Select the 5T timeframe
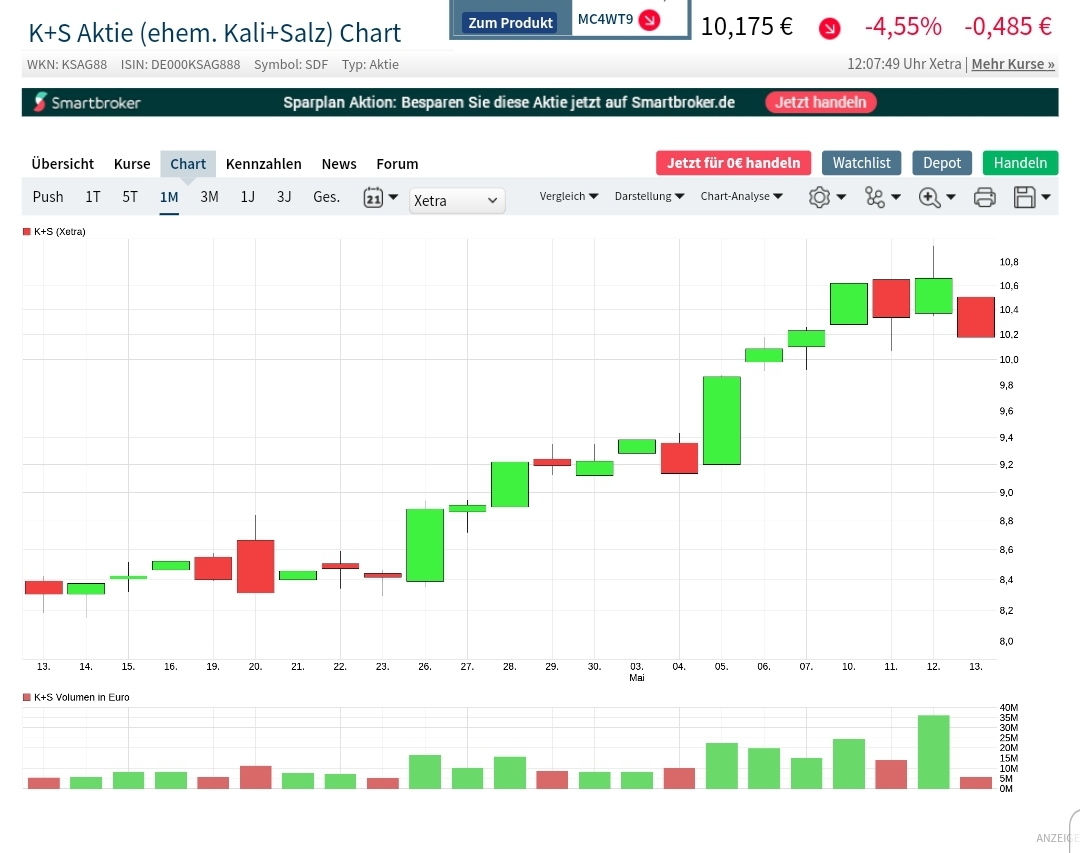Image resolution: width=1080 pixels, height=853 pixels. (130, 197)
